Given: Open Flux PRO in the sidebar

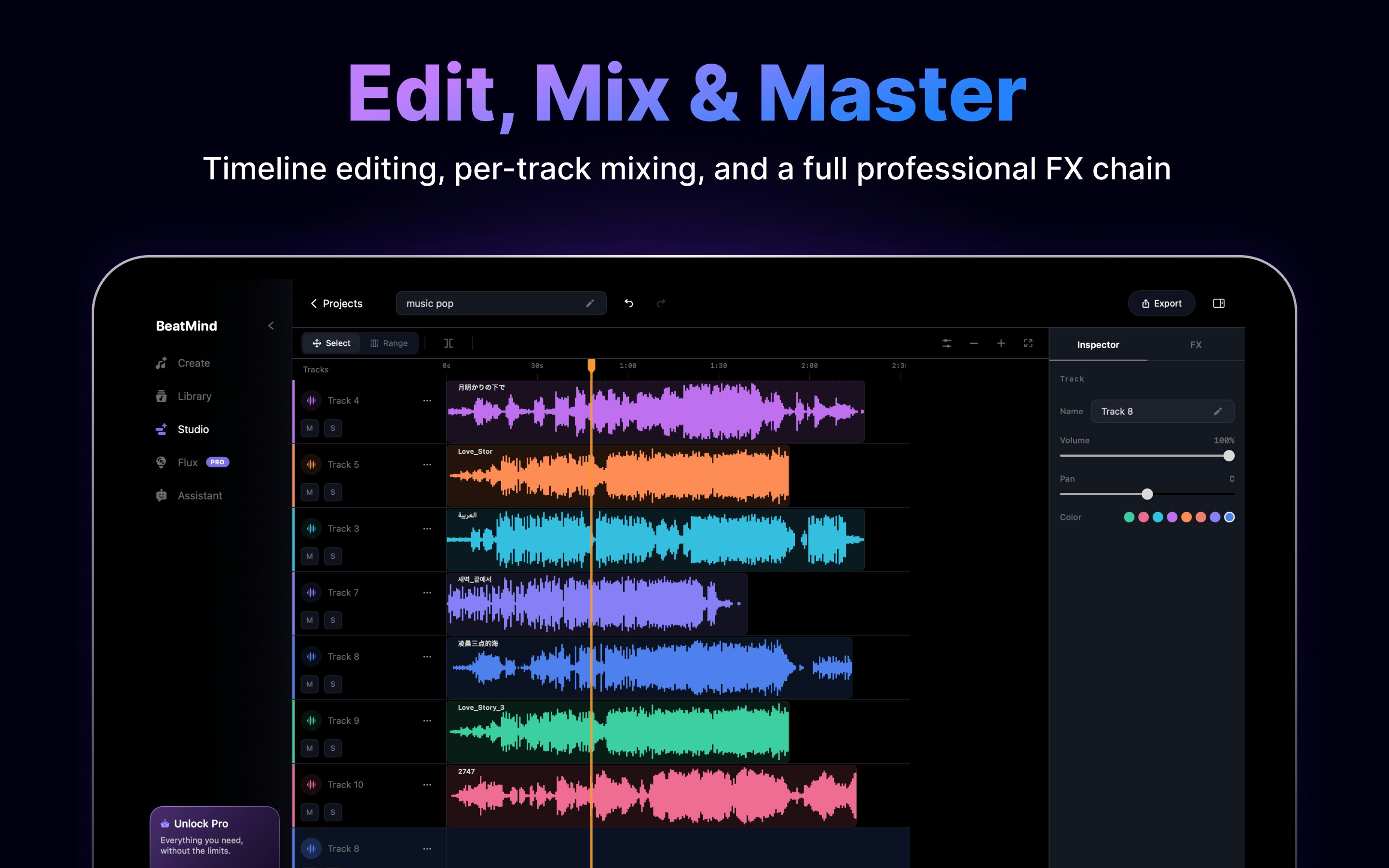Looking at the screenshot, I should point(191,462).
